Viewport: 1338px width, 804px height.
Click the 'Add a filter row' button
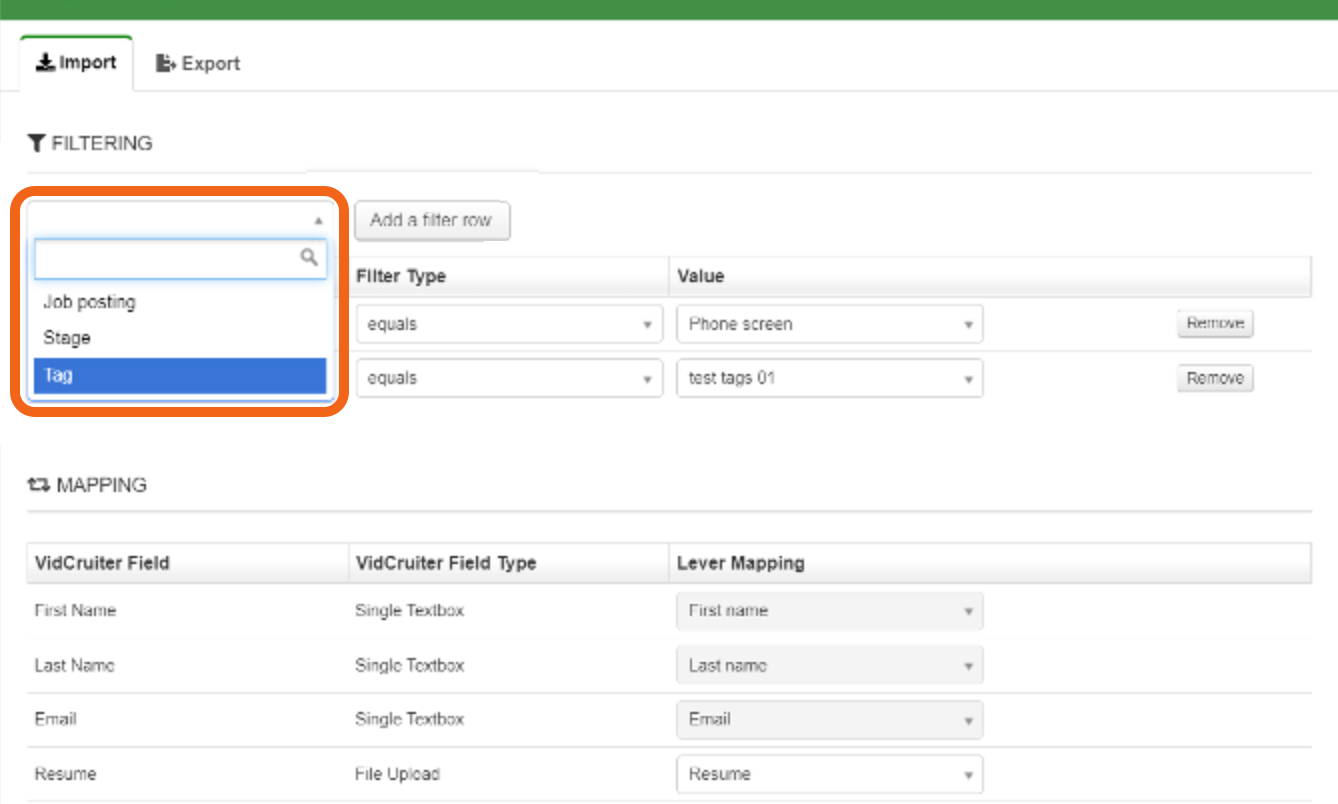coord(432,221)
